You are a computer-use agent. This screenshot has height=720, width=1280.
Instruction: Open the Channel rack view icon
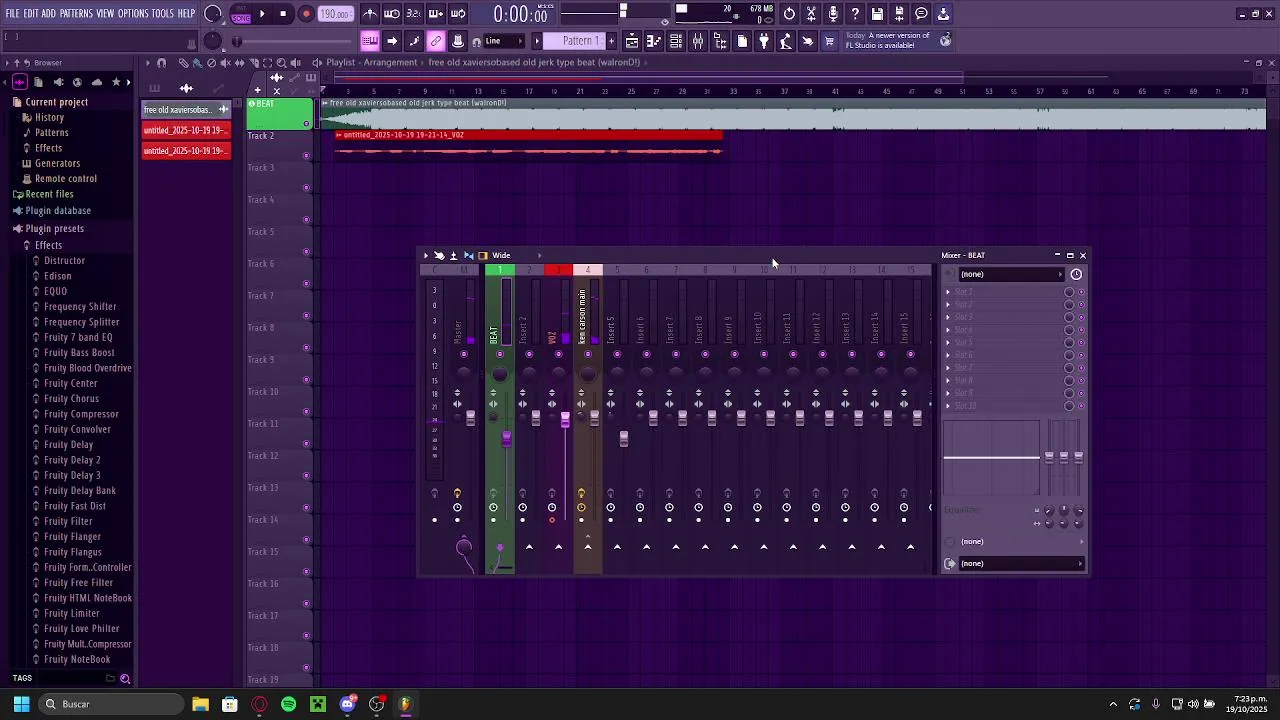point(676,41)
